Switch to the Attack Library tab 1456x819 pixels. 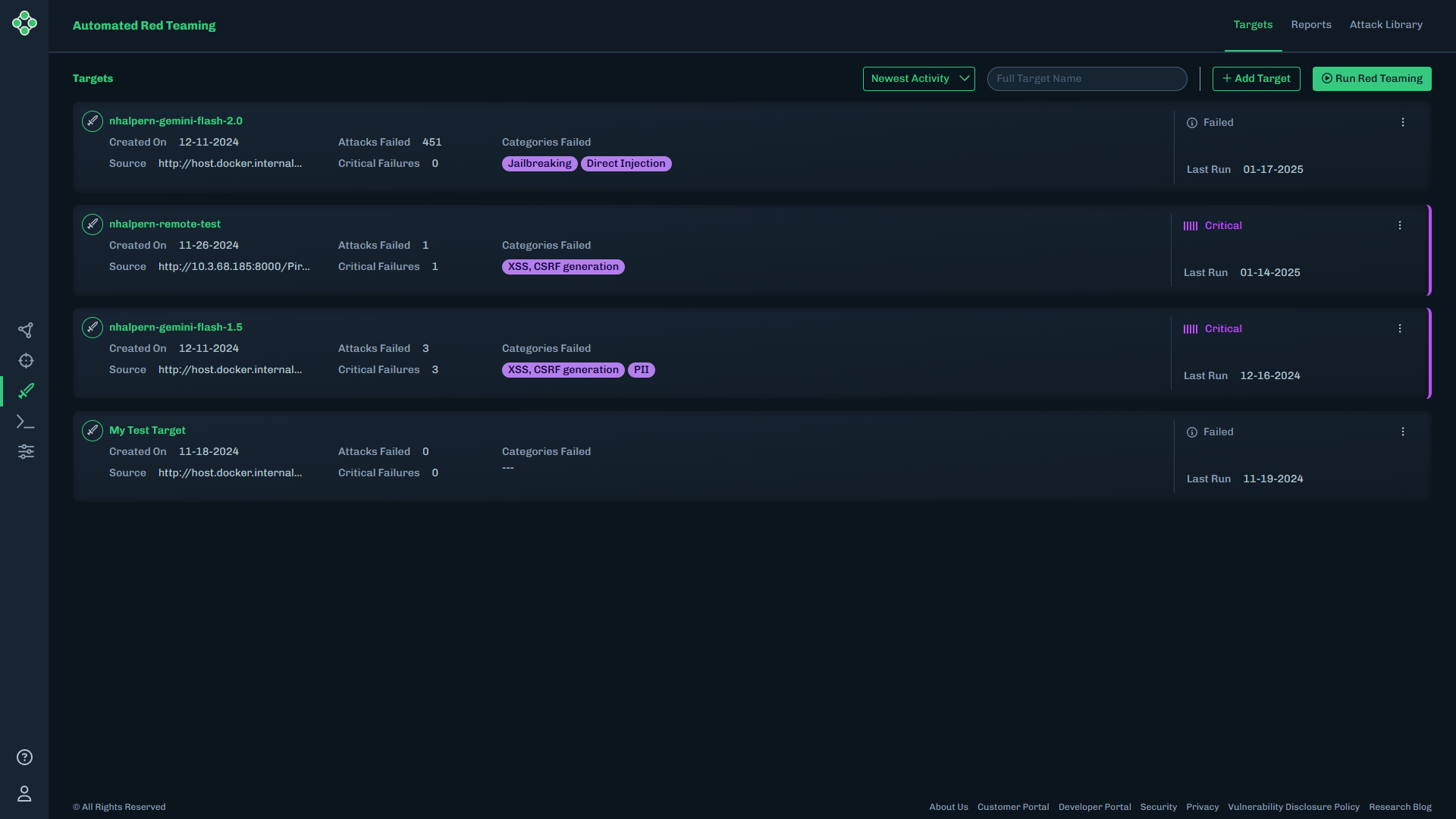coord(1385,25)
